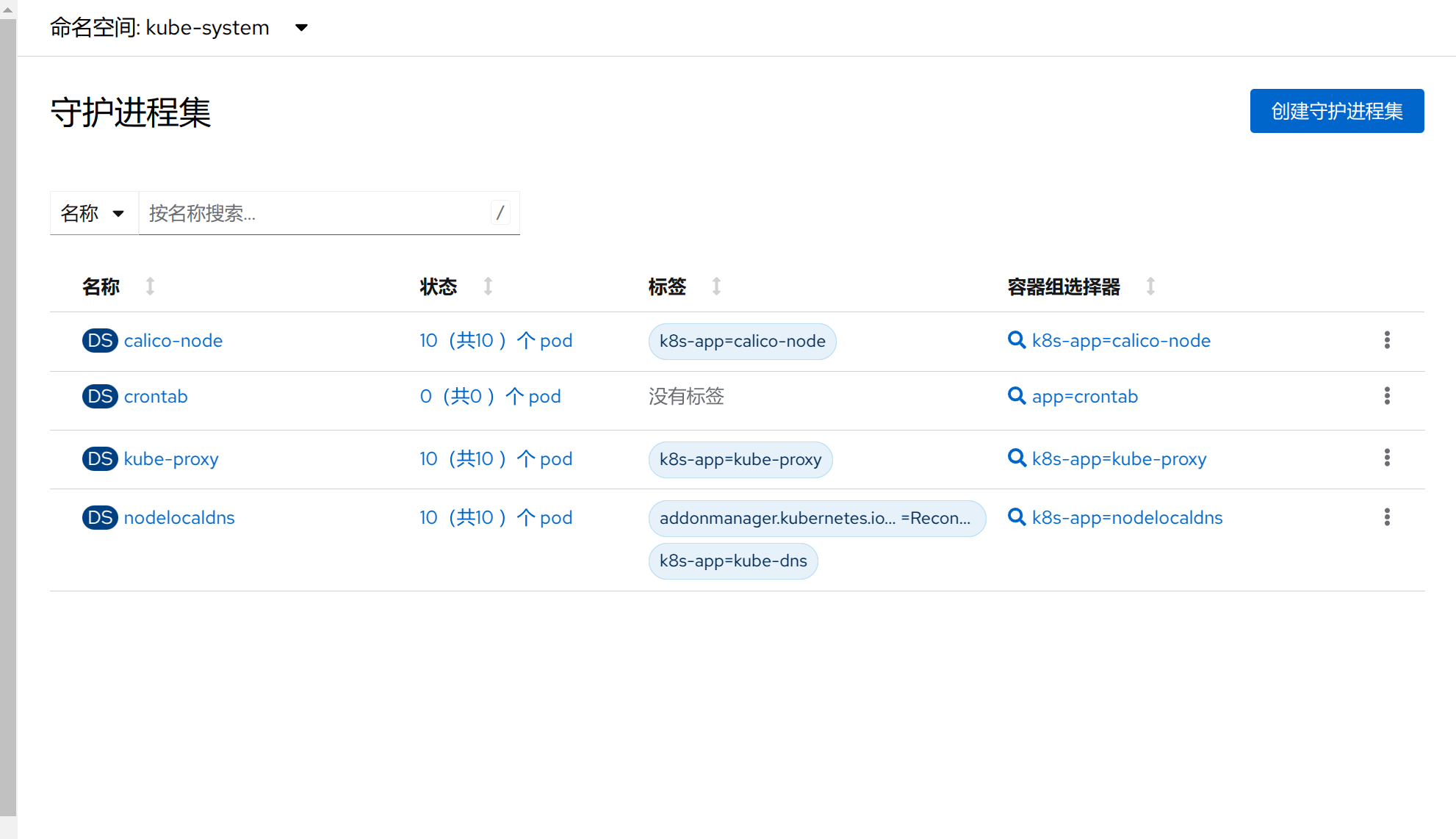This screenshot has height=839, width=1456.
Task: Open kebab menu for kube-proxy row
Action: [x=1387, y=458]
